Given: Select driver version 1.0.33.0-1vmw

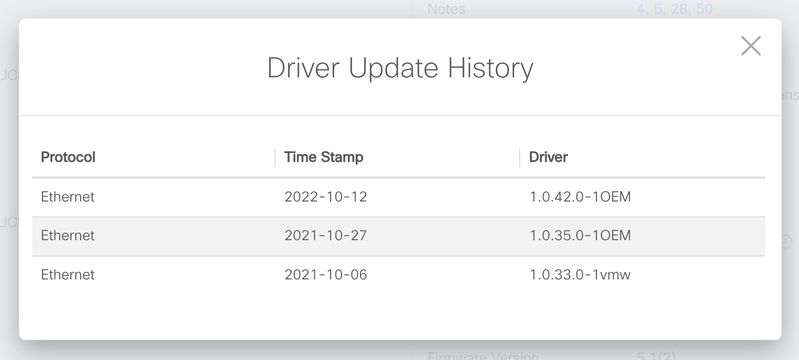Looking at the screenshot, I should point(580,275).
